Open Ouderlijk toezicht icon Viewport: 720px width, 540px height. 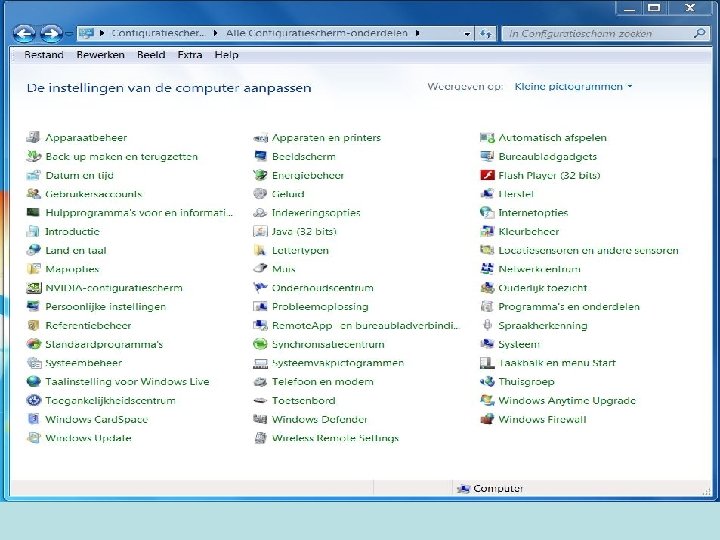[487, 288]
